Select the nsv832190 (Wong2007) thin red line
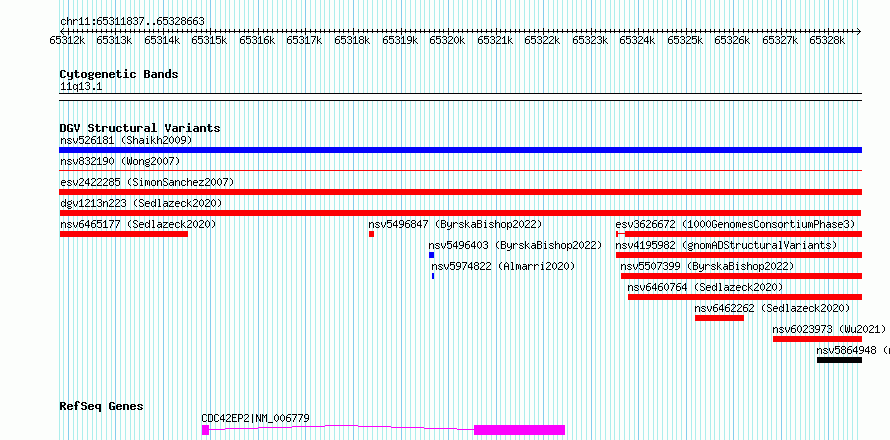 [x=460, y=170]
